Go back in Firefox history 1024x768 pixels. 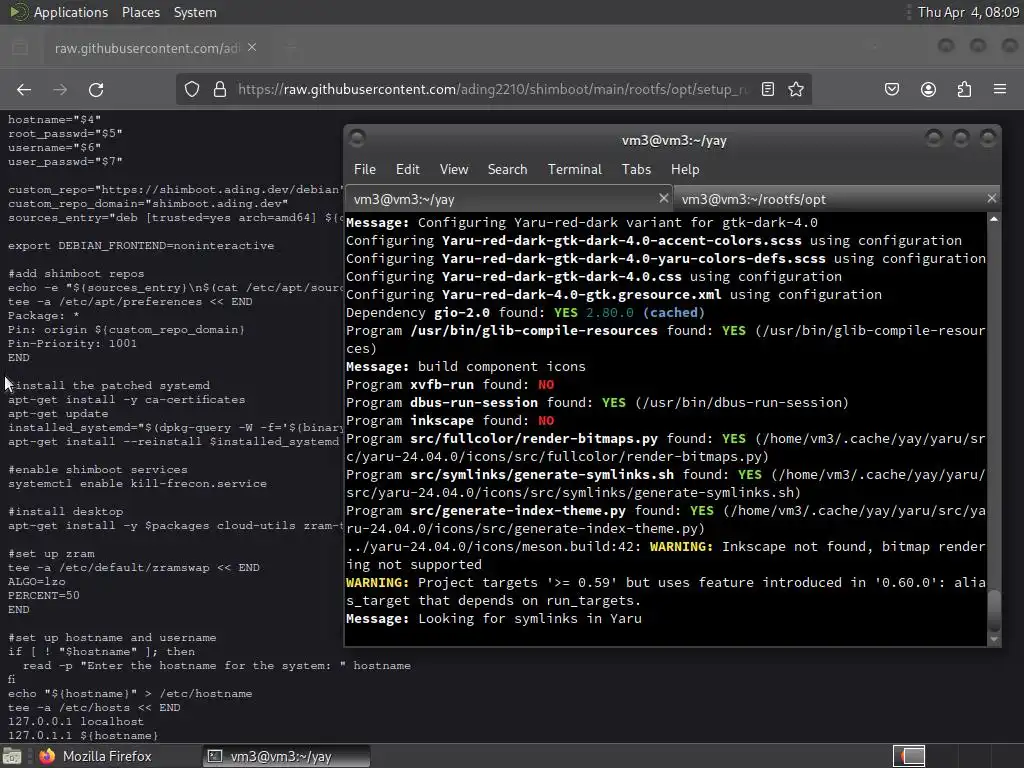(x=24, y=89)
